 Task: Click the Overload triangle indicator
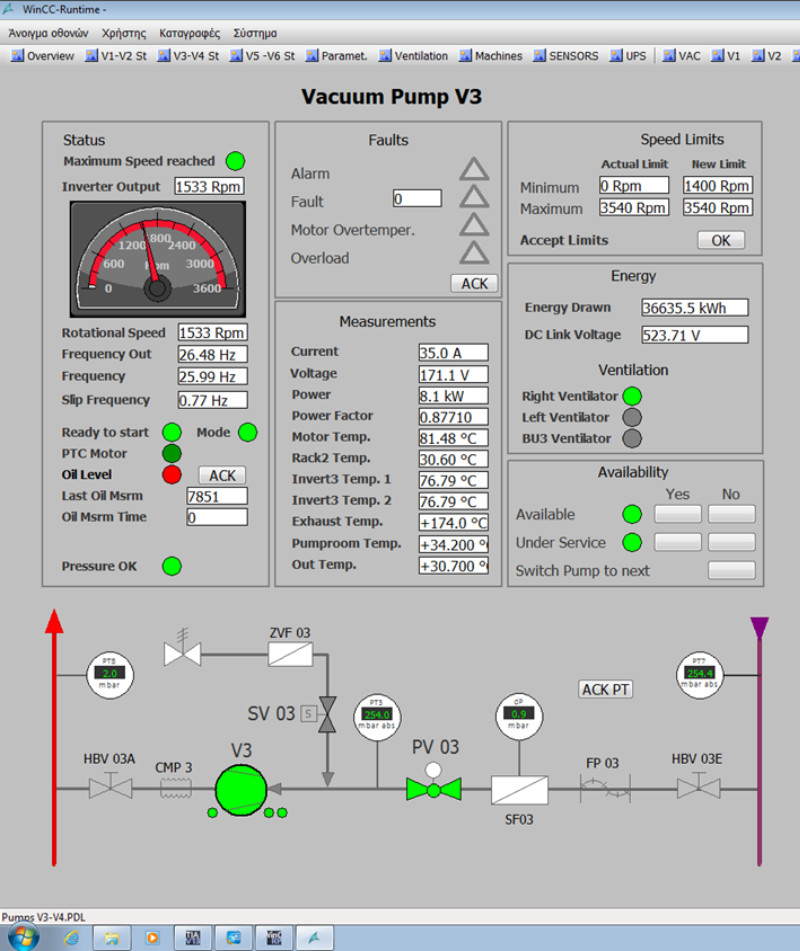pyautogui.click(x=474, y=252)
